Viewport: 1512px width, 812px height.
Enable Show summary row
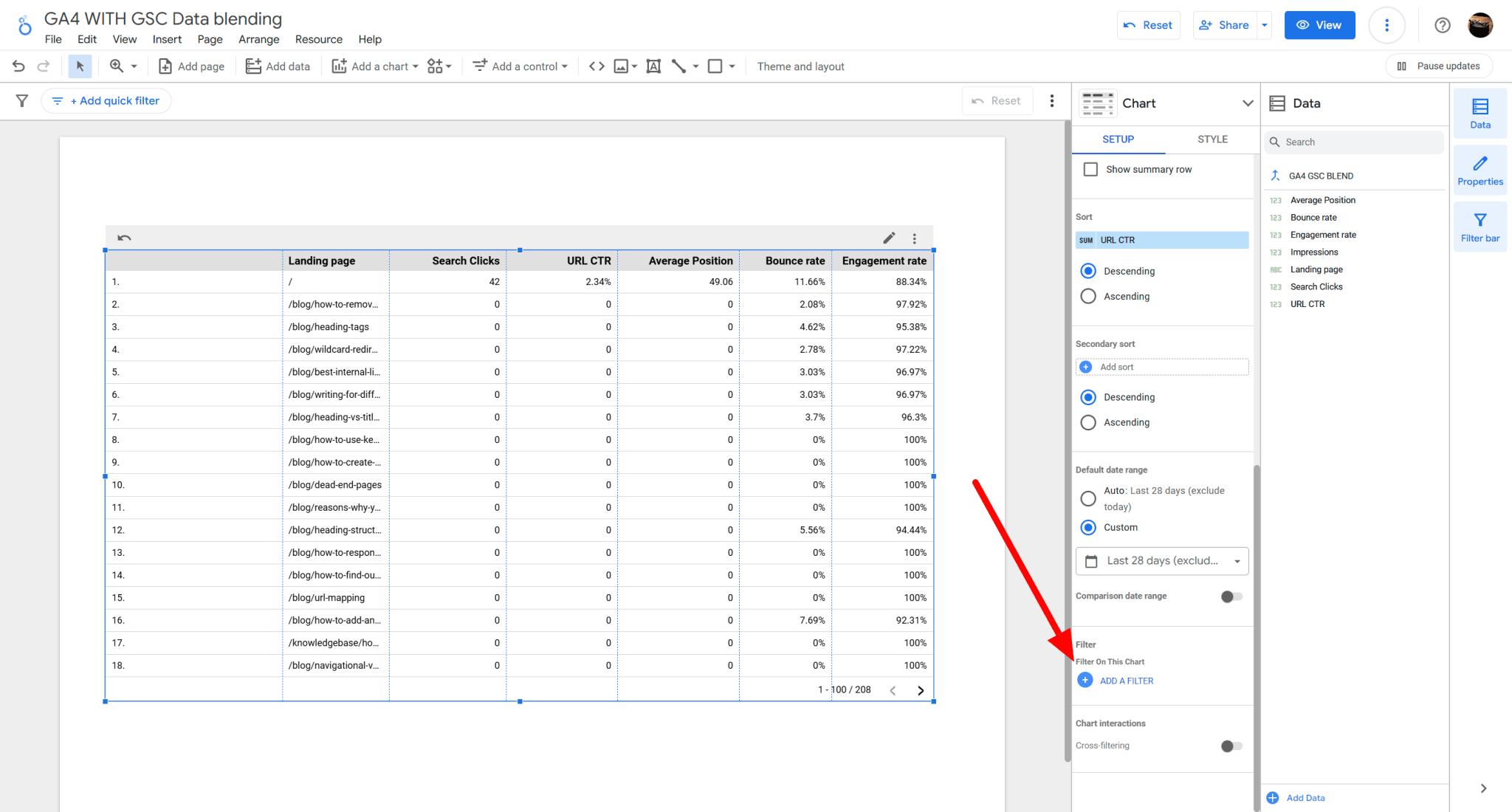click(x=1090, y=169)
